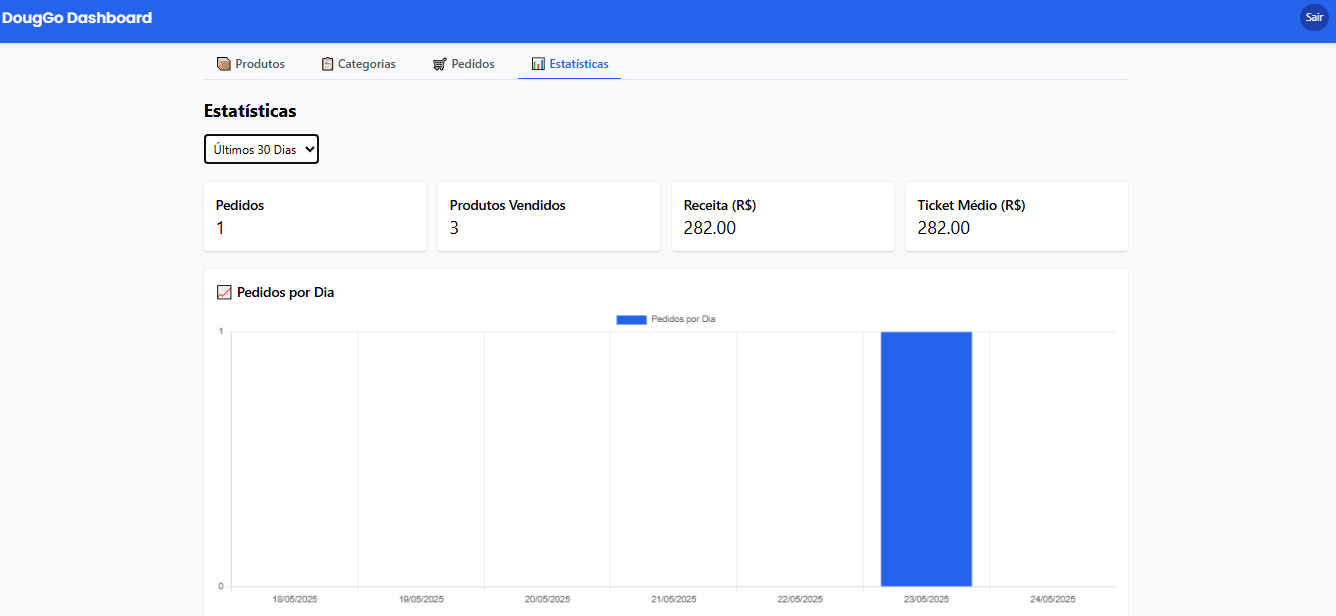Image resolution: width=1336 pixels, height=616 pixels.
Task: Select the Estatísticas tab label
Action: pyautogui.click(x=579, y=64)
